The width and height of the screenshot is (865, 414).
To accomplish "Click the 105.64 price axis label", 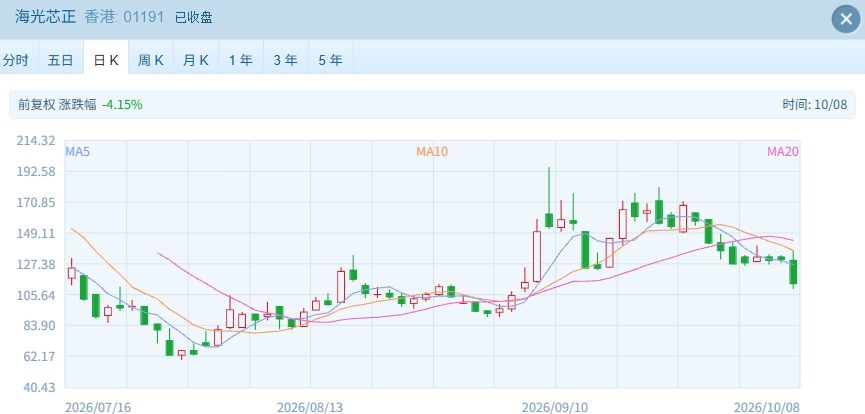I will 36,295.
